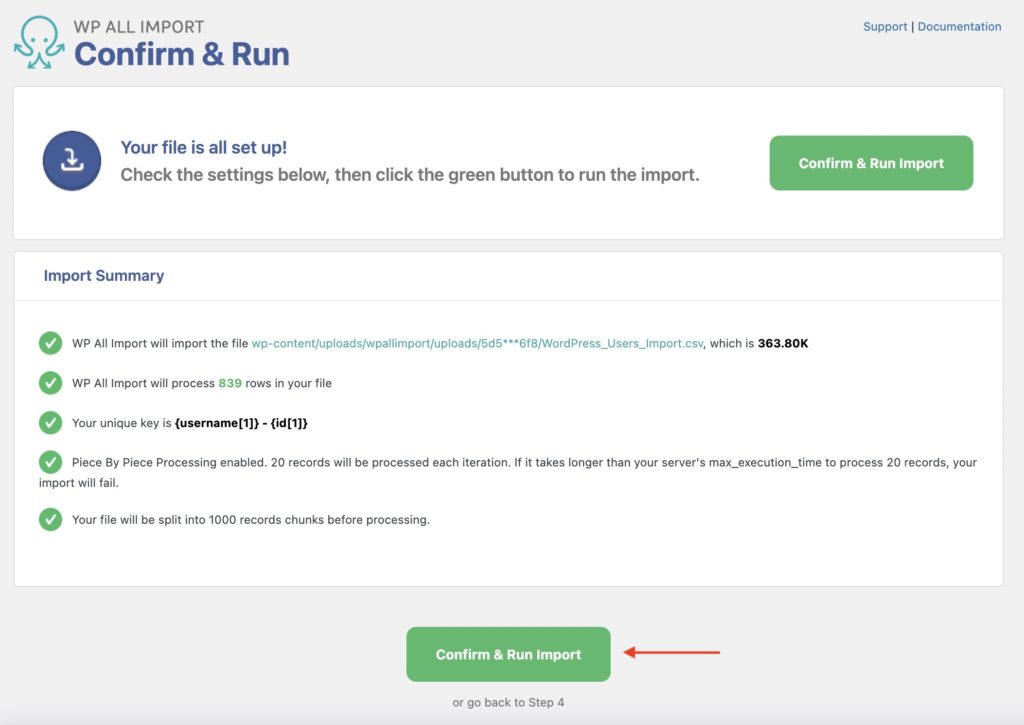Click the Import Summary header
The image size is (1024, 725).
pos(103,274)
